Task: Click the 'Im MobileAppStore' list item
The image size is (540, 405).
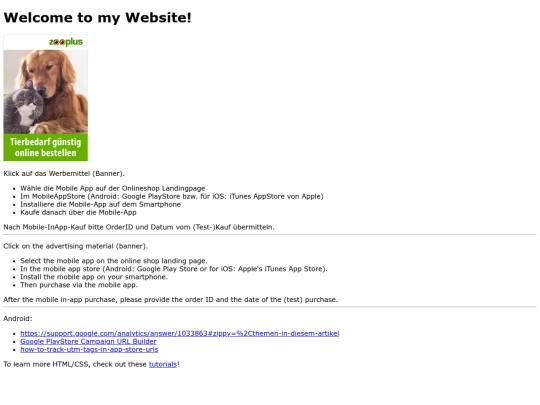Action: [x=172, y=196]
